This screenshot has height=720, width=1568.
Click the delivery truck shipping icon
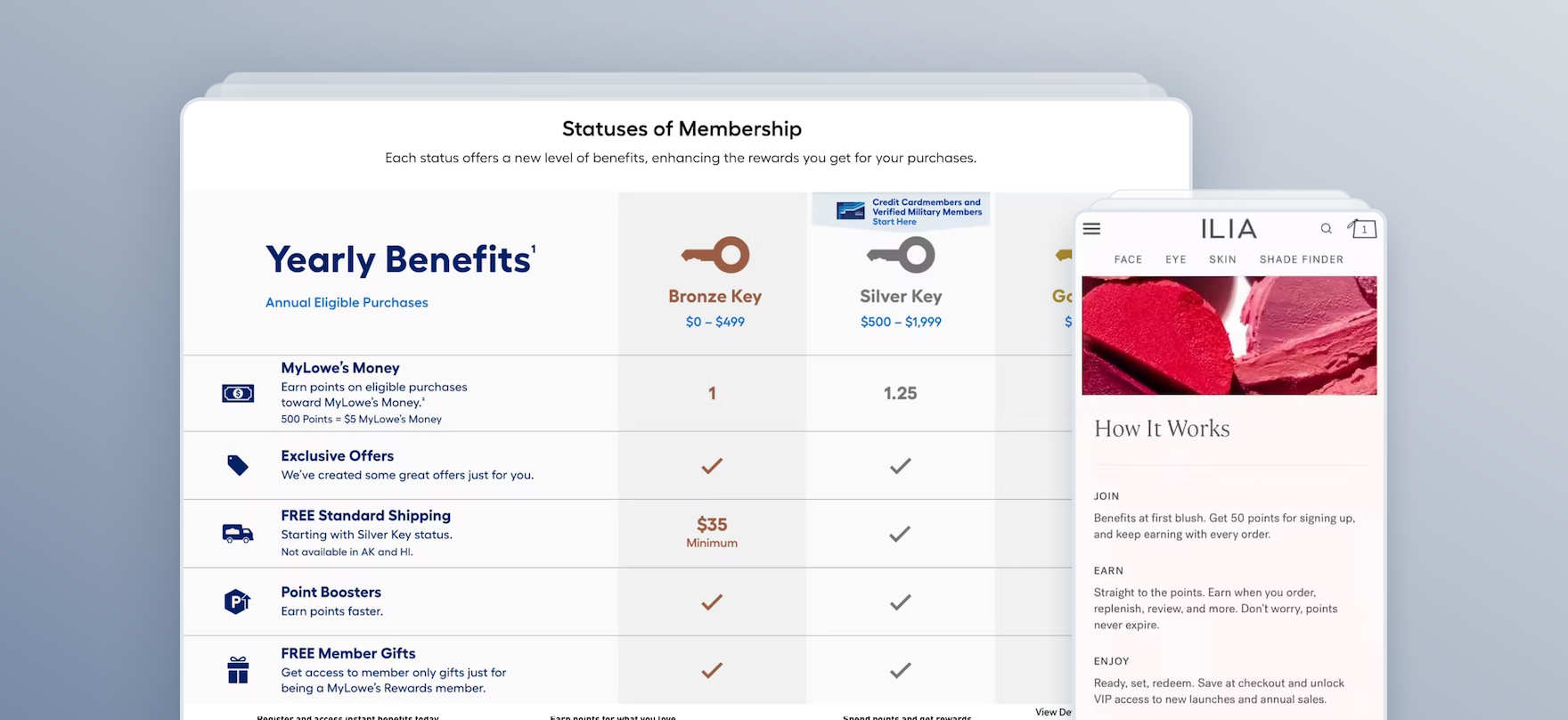click(x=238, y=534)
